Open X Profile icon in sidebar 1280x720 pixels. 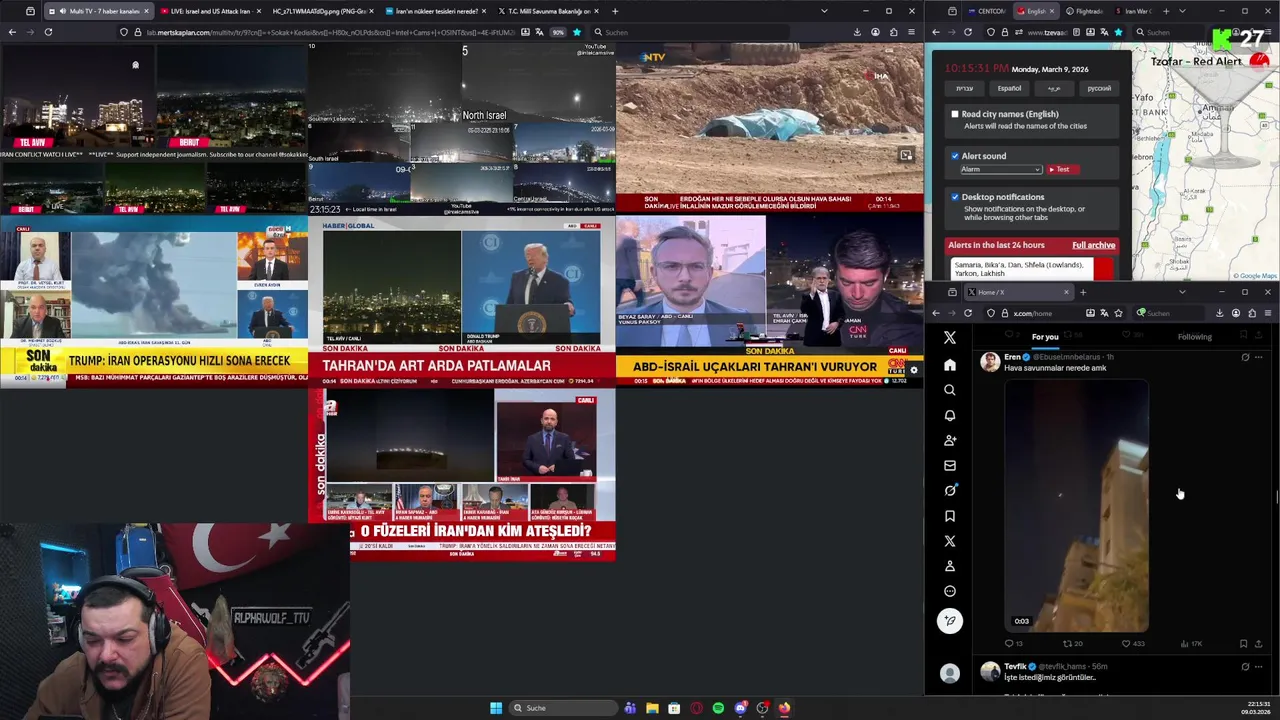pyautogui.click(x=950, y=566)
